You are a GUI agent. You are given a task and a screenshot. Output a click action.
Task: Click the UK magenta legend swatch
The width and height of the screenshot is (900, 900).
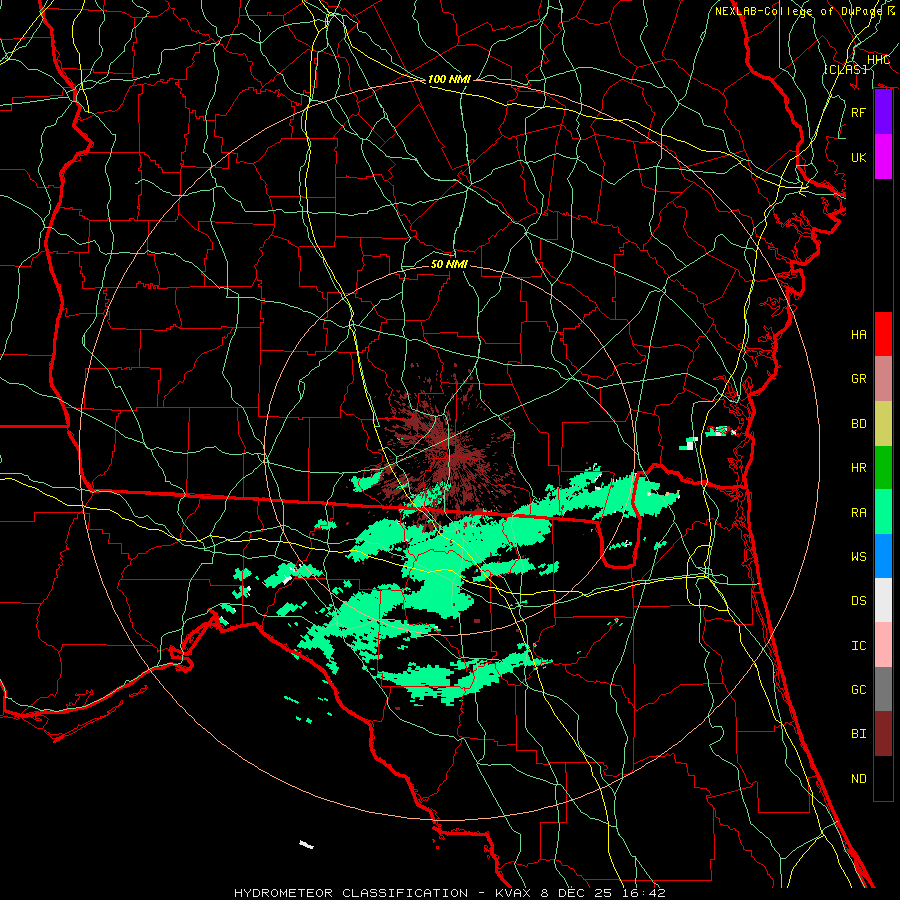coord(883,157)
